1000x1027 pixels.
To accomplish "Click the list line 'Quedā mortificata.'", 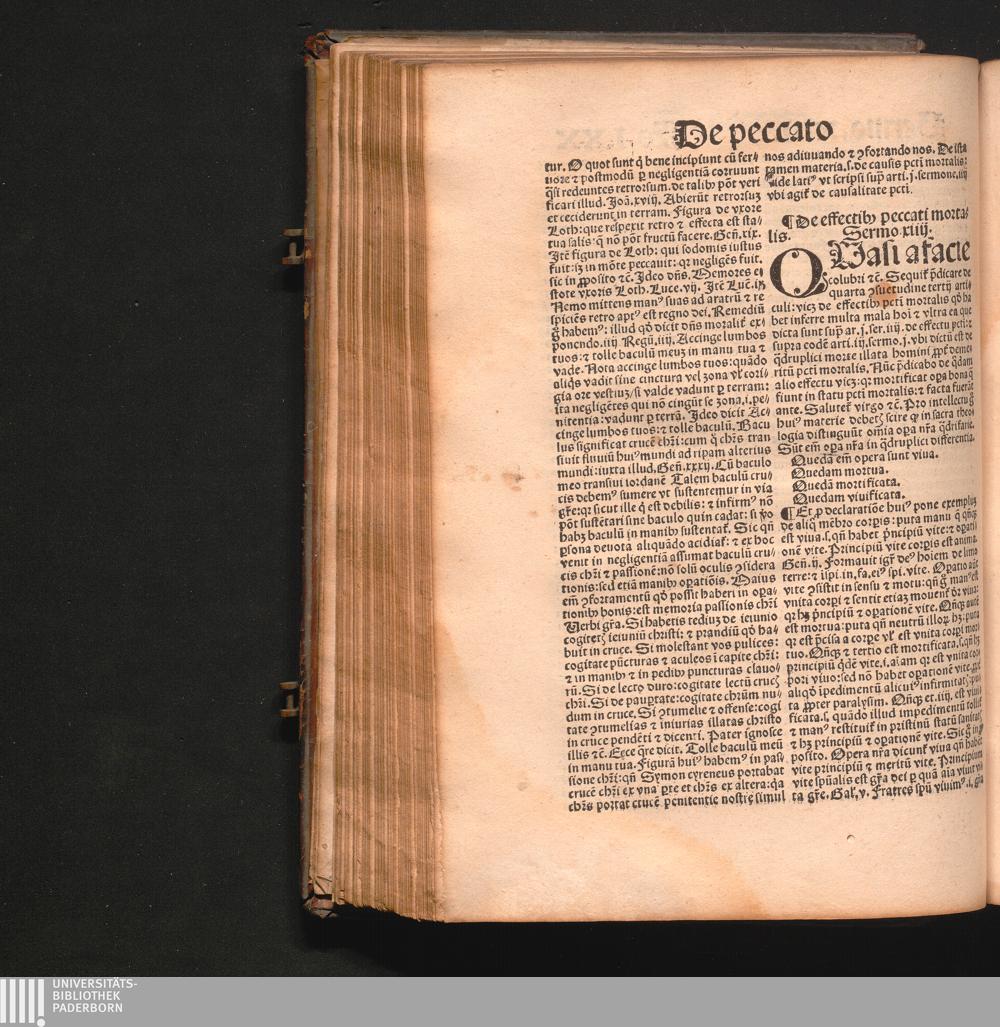I will (848, 485).
